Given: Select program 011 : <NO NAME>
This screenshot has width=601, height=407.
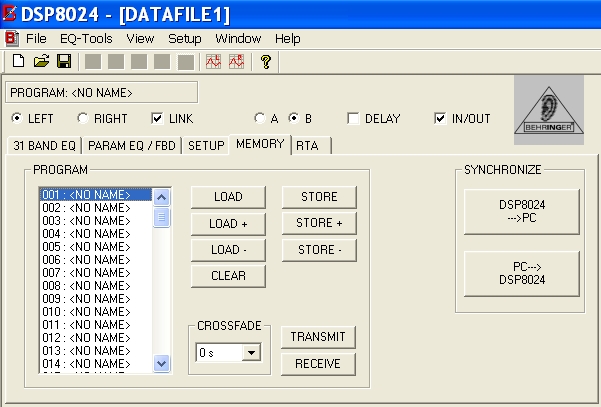Looking at the screenshot, I should point(95,325).
